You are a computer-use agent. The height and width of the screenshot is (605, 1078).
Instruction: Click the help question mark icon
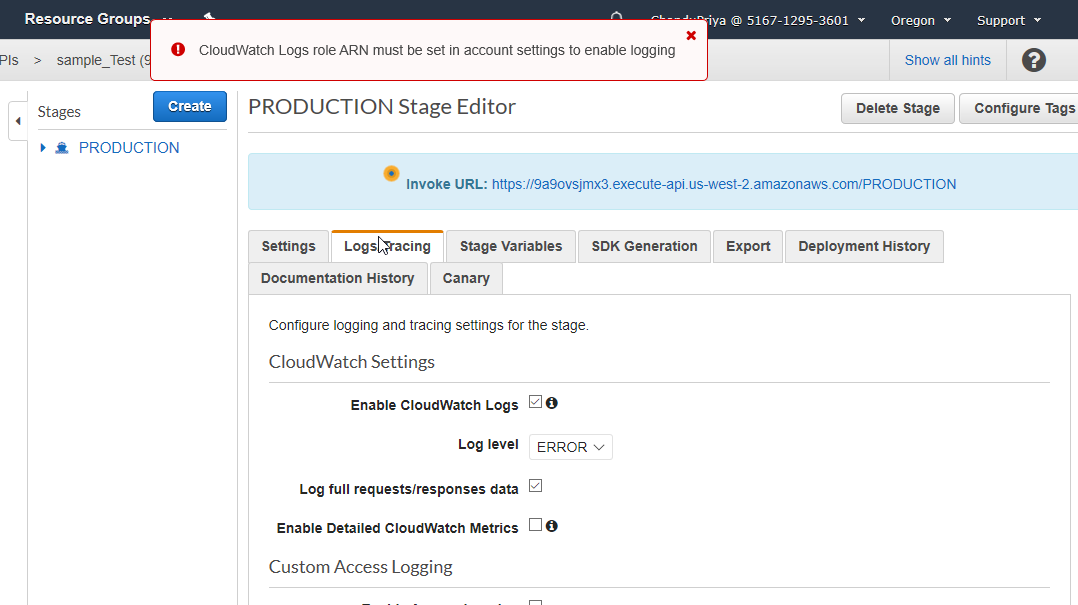pos(1033,59)
